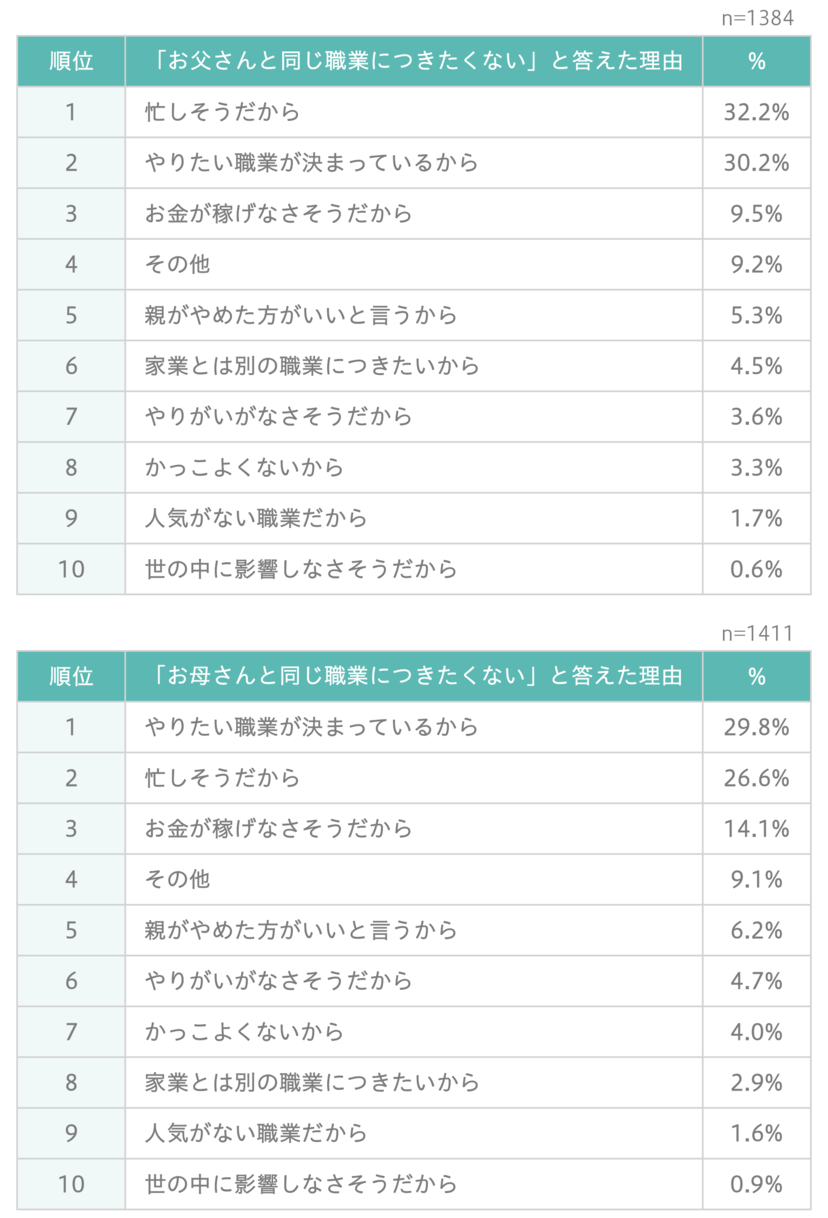Image resolution: width=828 pixels, height=1218 pixels.
Task: Click the 14.1% percentage cell
Action: (x=756, y=829)
